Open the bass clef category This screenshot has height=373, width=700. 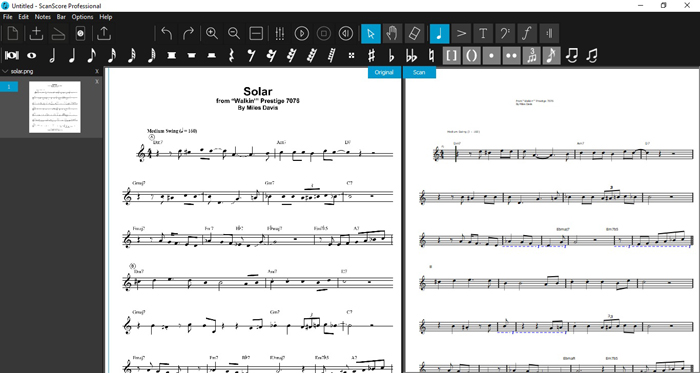(505, 33)
